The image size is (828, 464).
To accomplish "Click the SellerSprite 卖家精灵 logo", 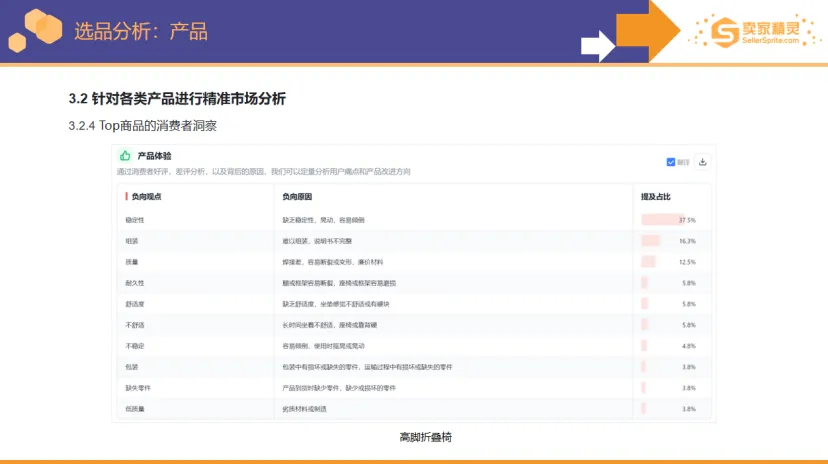I will point(755,31).
